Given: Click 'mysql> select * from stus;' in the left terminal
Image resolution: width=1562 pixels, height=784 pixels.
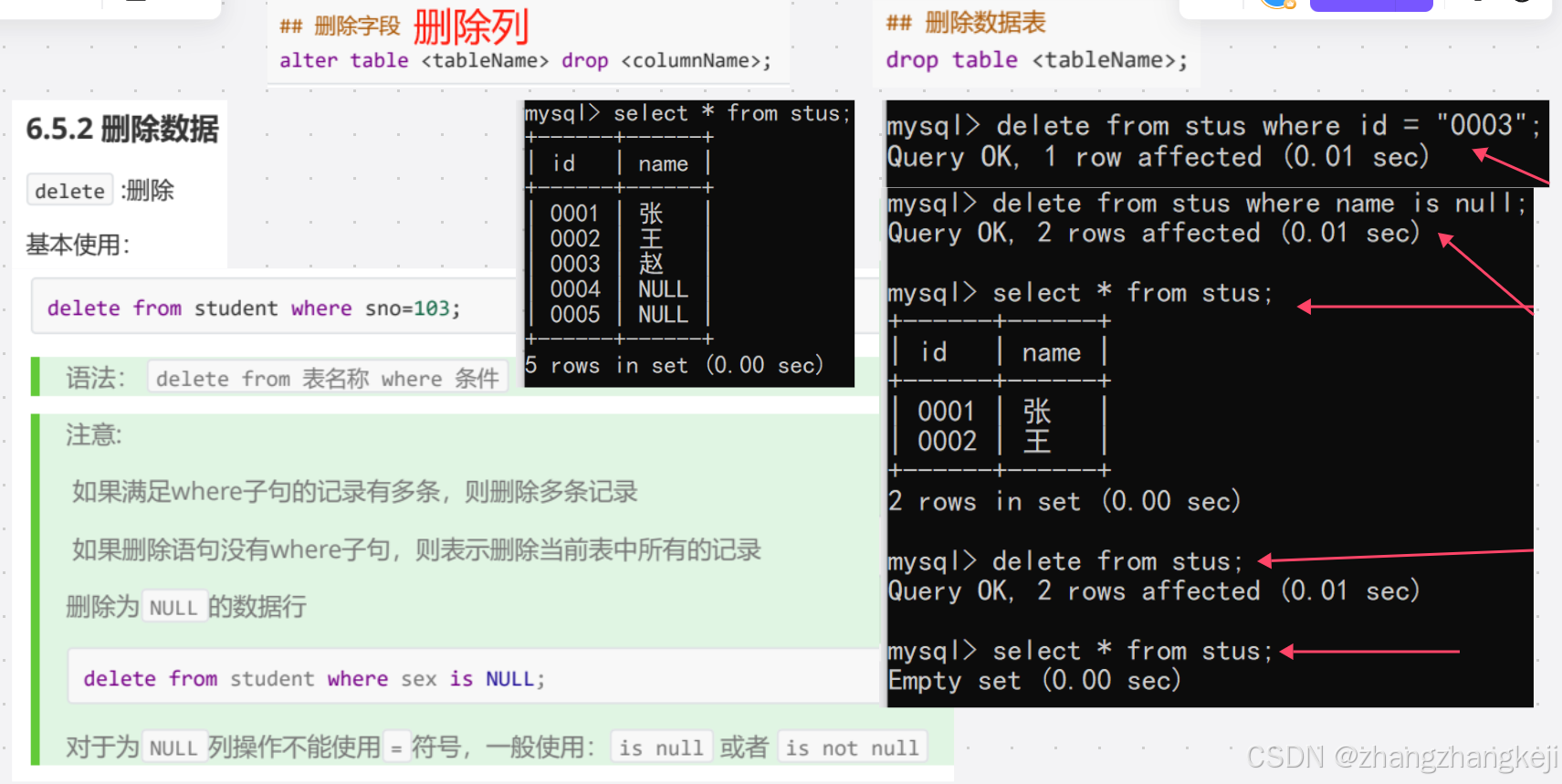Looking at the screenshot, I should [687, 113].
